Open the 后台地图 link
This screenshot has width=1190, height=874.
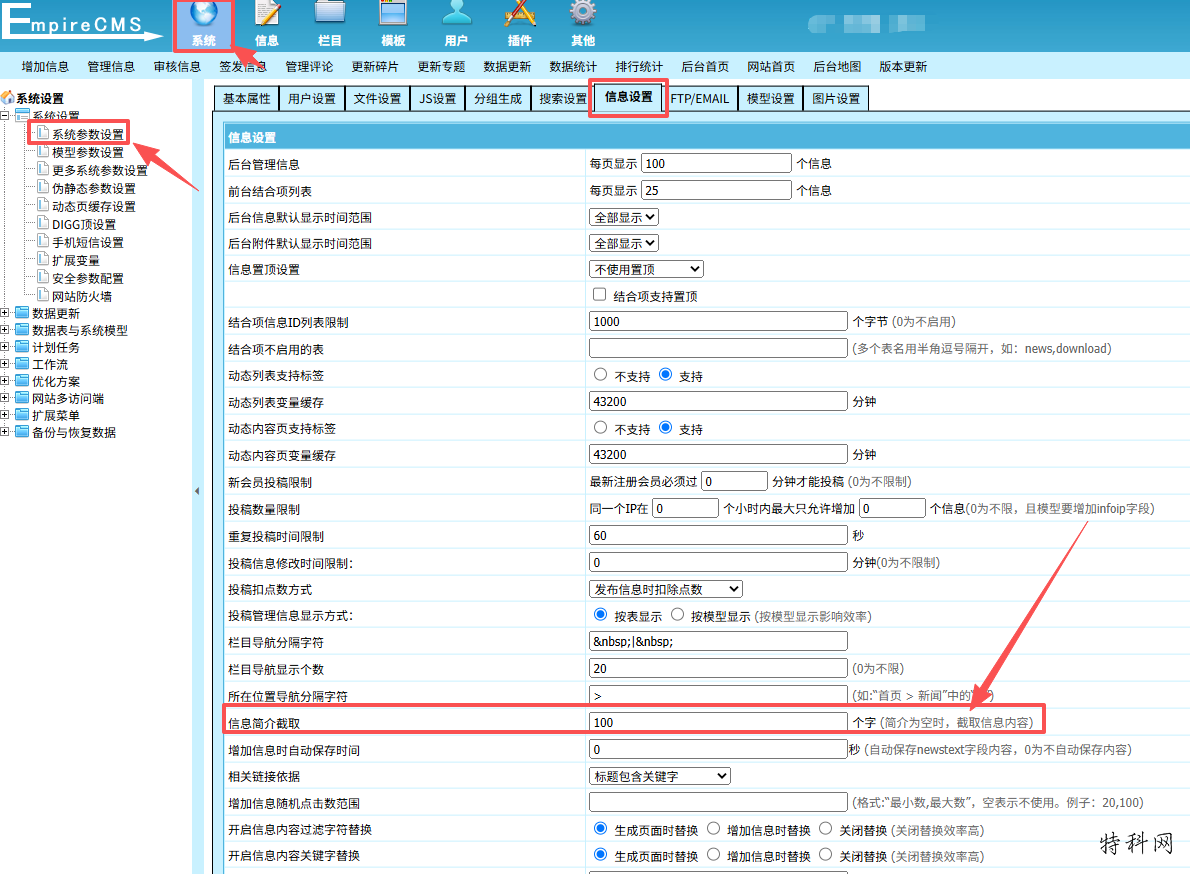(x=837, y=67)
